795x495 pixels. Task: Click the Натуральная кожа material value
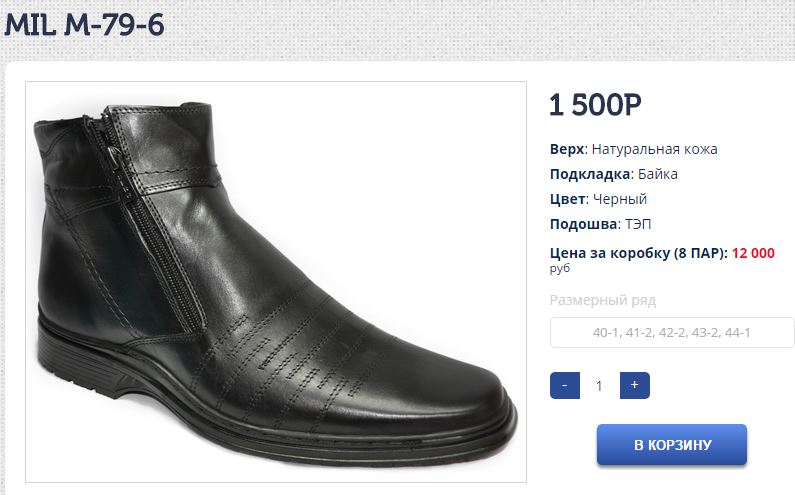[655, 149]
